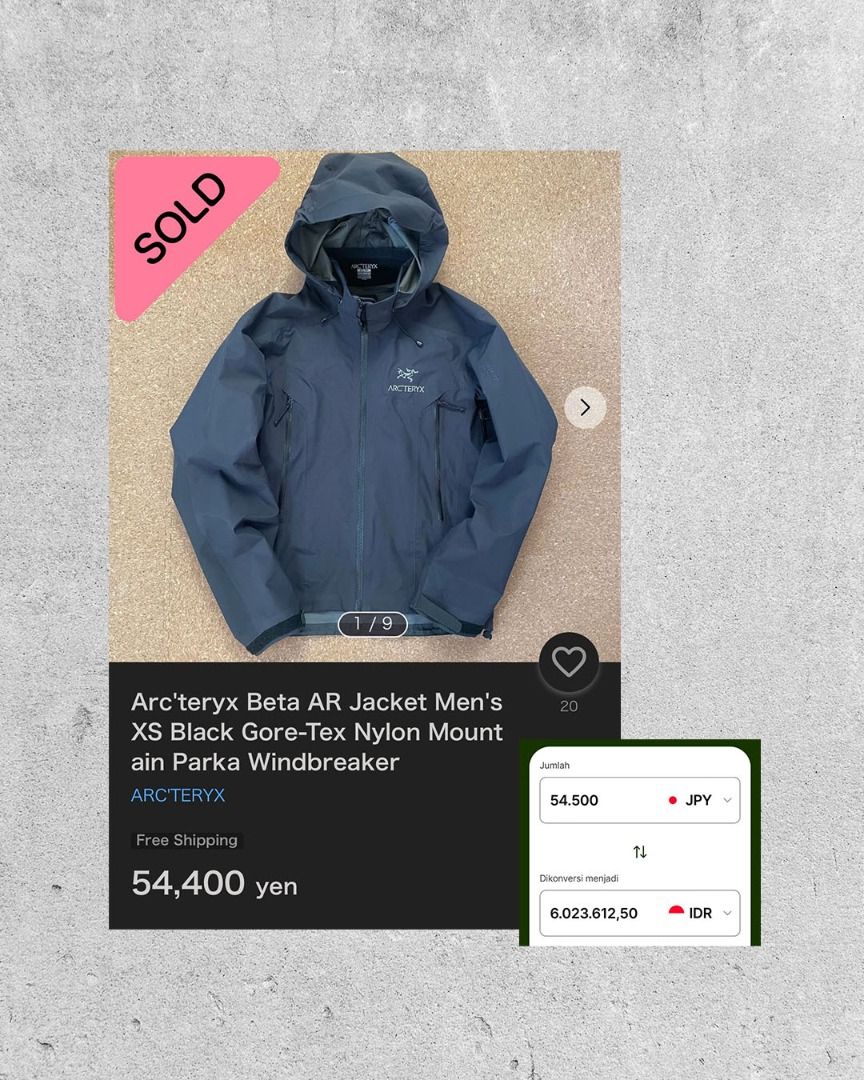Screen dimensions: 864x1080
Task: Click the heart icon to favorite the jacket
Action: pyautogui.click(x=568, y=662)
